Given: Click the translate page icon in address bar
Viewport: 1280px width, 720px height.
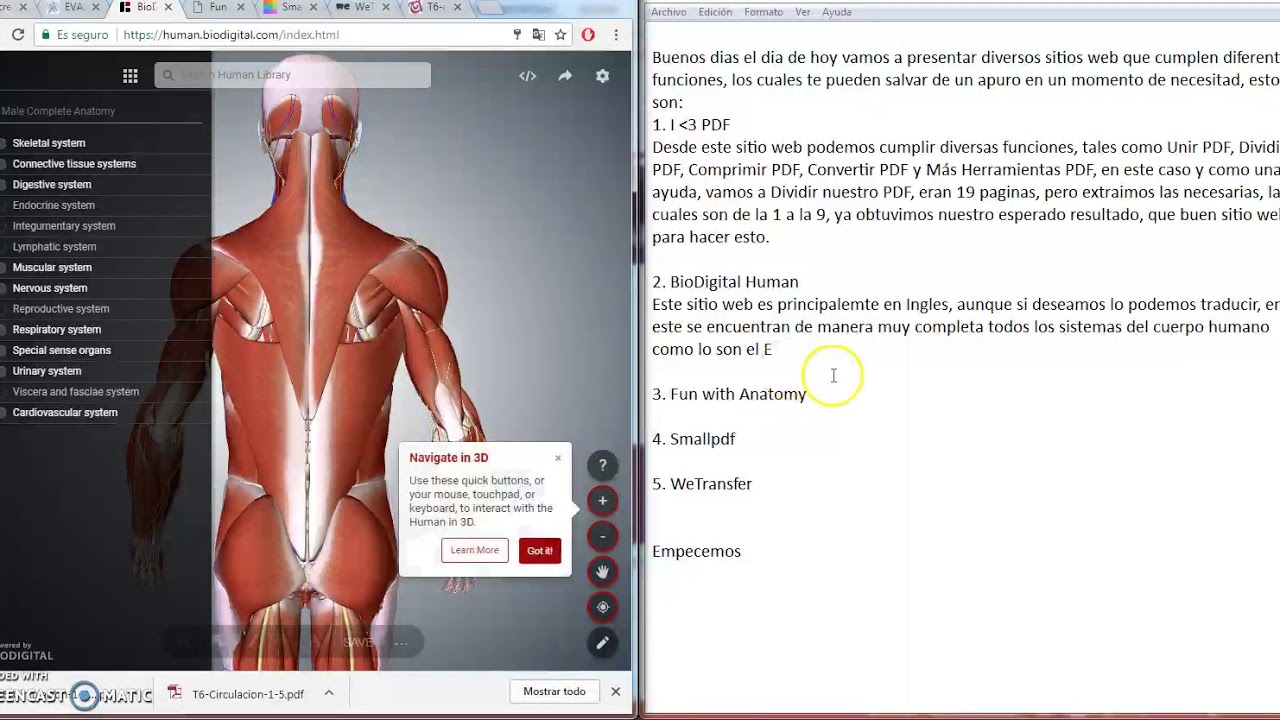Looking at the screenshot, I should pos(539,34).
